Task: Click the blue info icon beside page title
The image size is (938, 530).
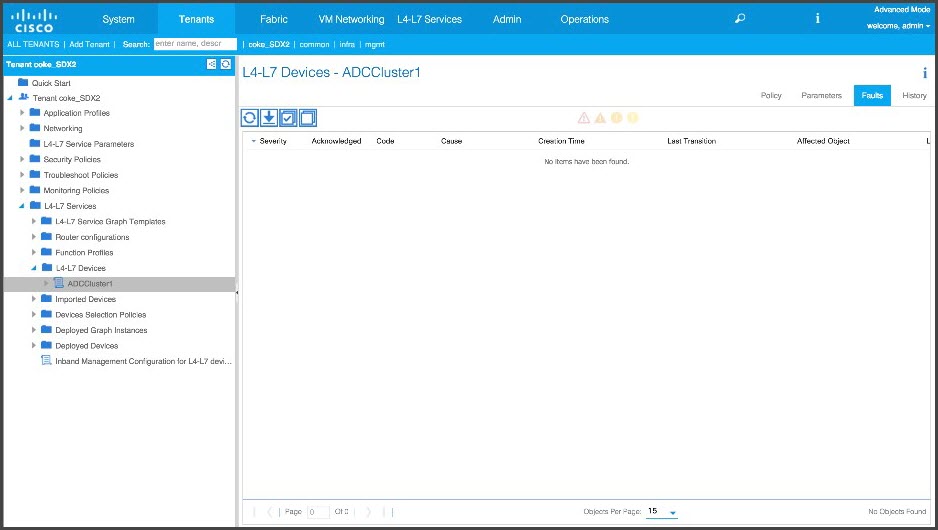Action: 925,73
